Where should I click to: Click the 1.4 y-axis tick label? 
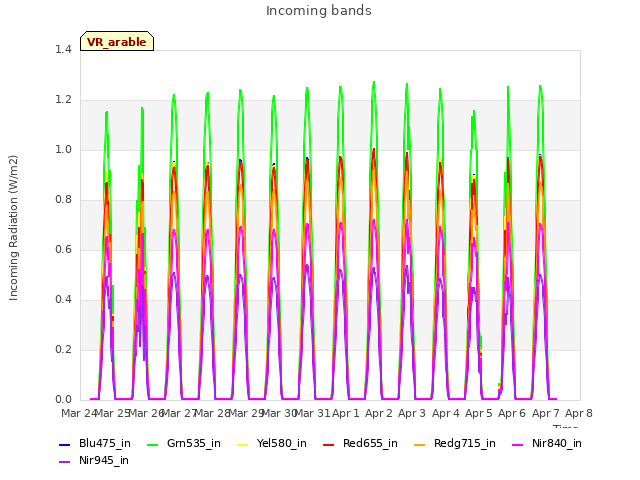tap(63, 49)
